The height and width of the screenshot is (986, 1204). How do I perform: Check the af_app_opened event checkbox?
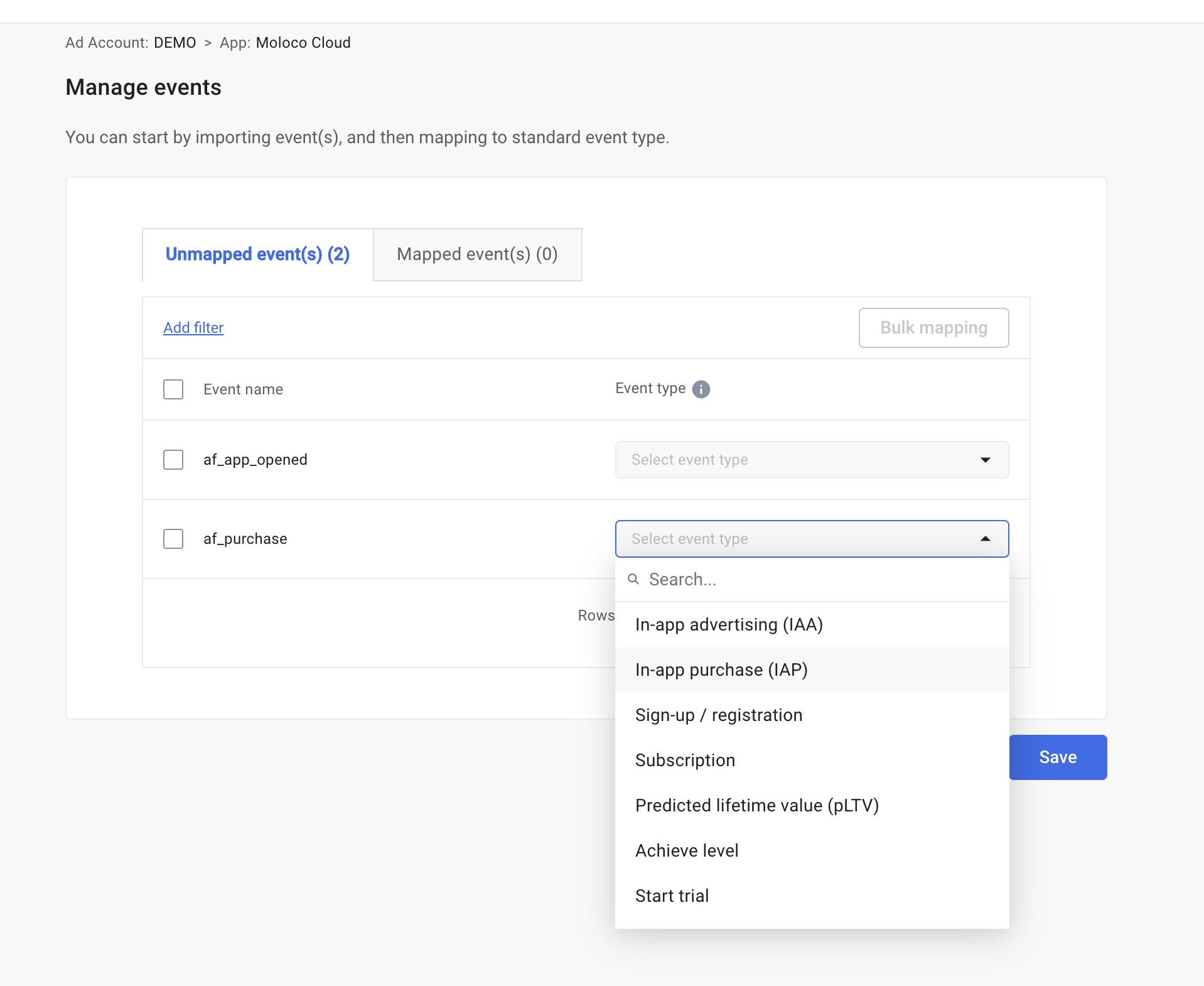[173, 460]
